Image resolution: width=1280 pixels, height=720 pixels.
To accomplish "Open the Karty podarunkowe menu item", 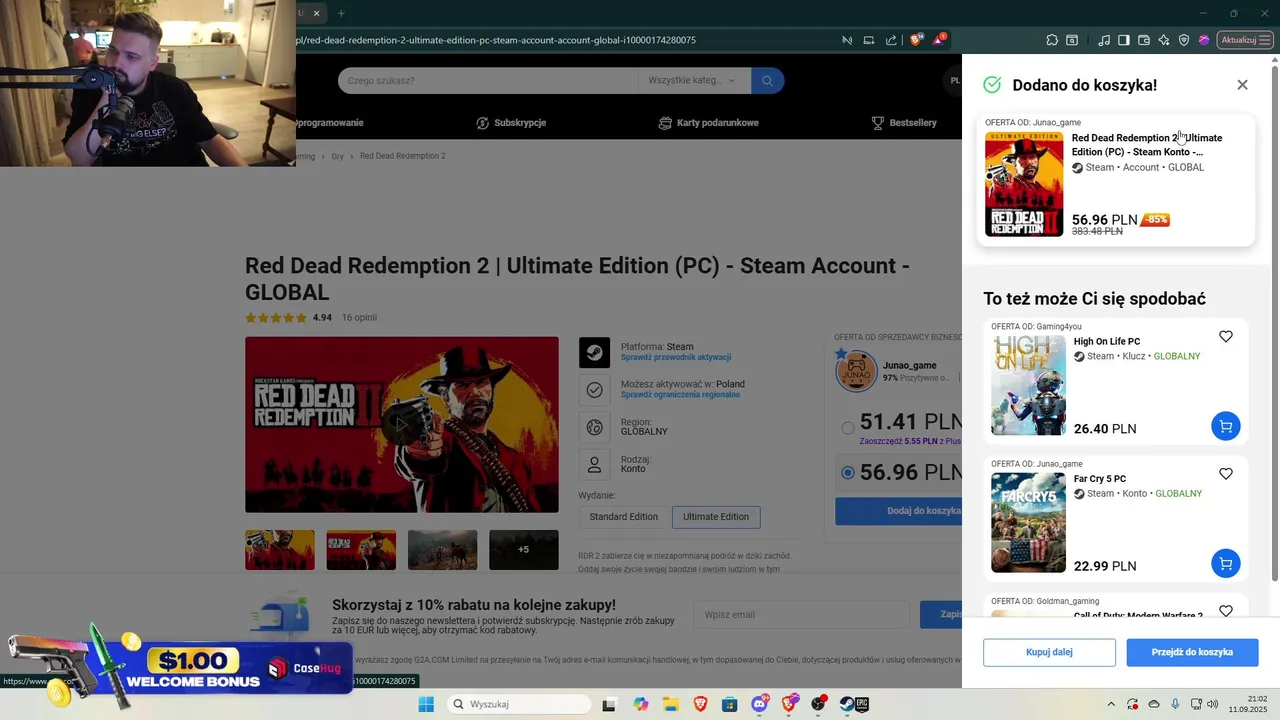I will coord(709,123).
